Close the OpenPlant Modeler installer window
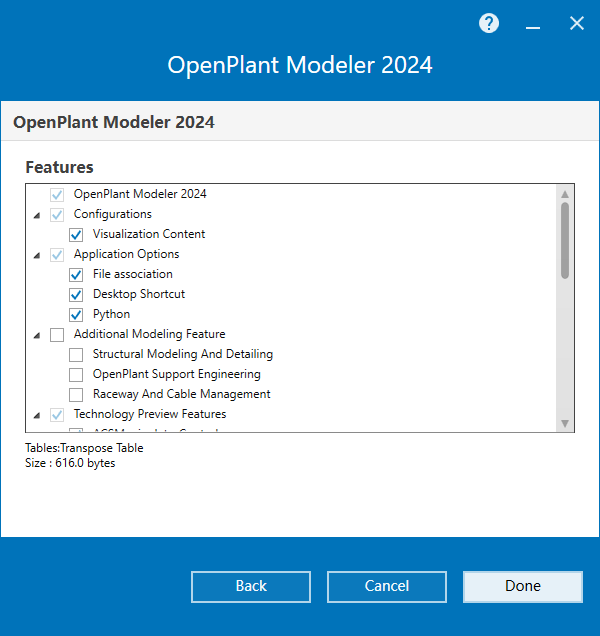Image resolution: width=600 pixels, height=636 pixels. [576, 24]
